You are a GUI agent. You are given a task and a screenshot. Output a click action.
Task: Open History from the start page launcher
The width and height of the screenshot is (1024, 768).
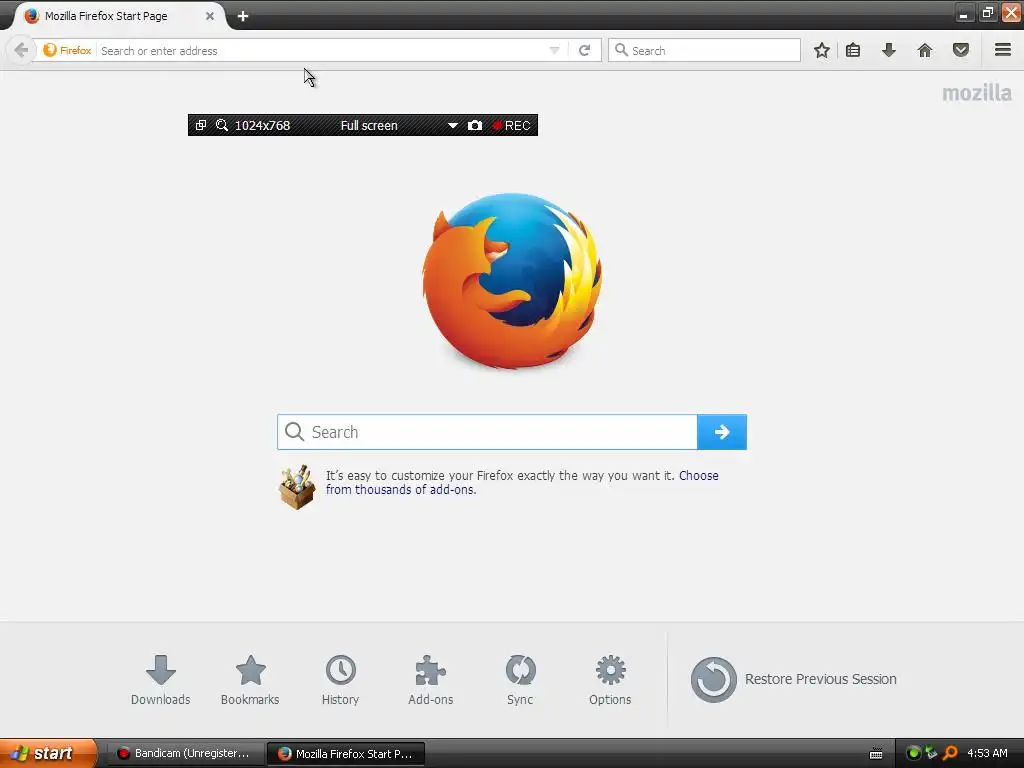point(340,680)
